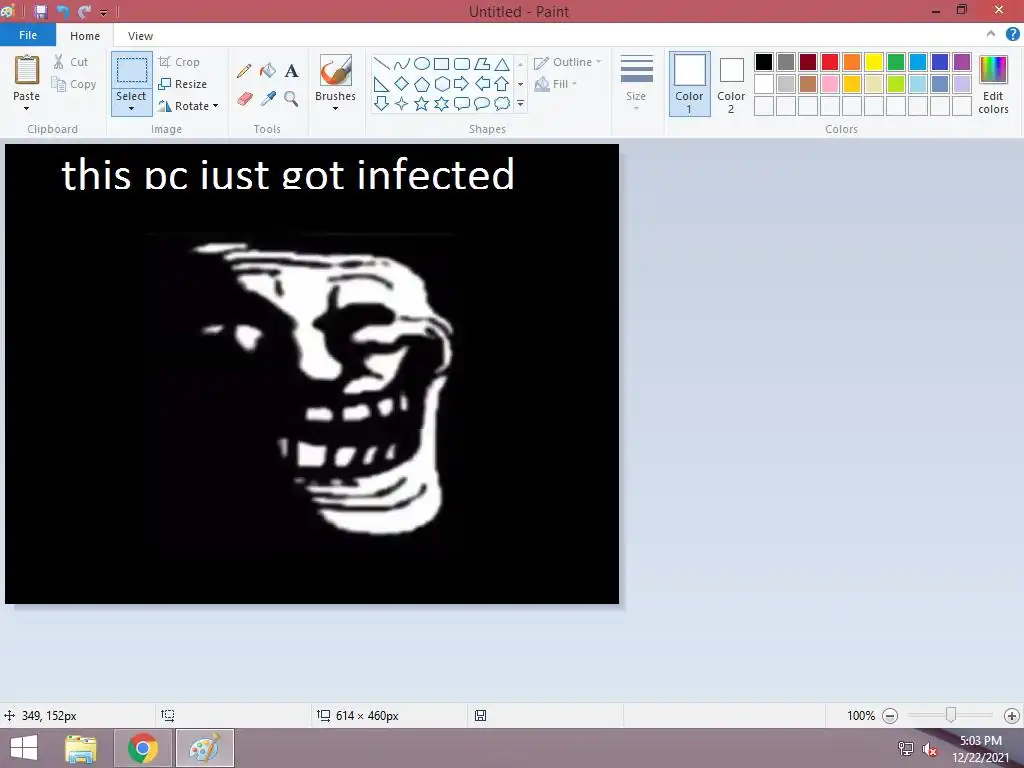
Task: Choose the Curve shape
Action: (402, 63)
